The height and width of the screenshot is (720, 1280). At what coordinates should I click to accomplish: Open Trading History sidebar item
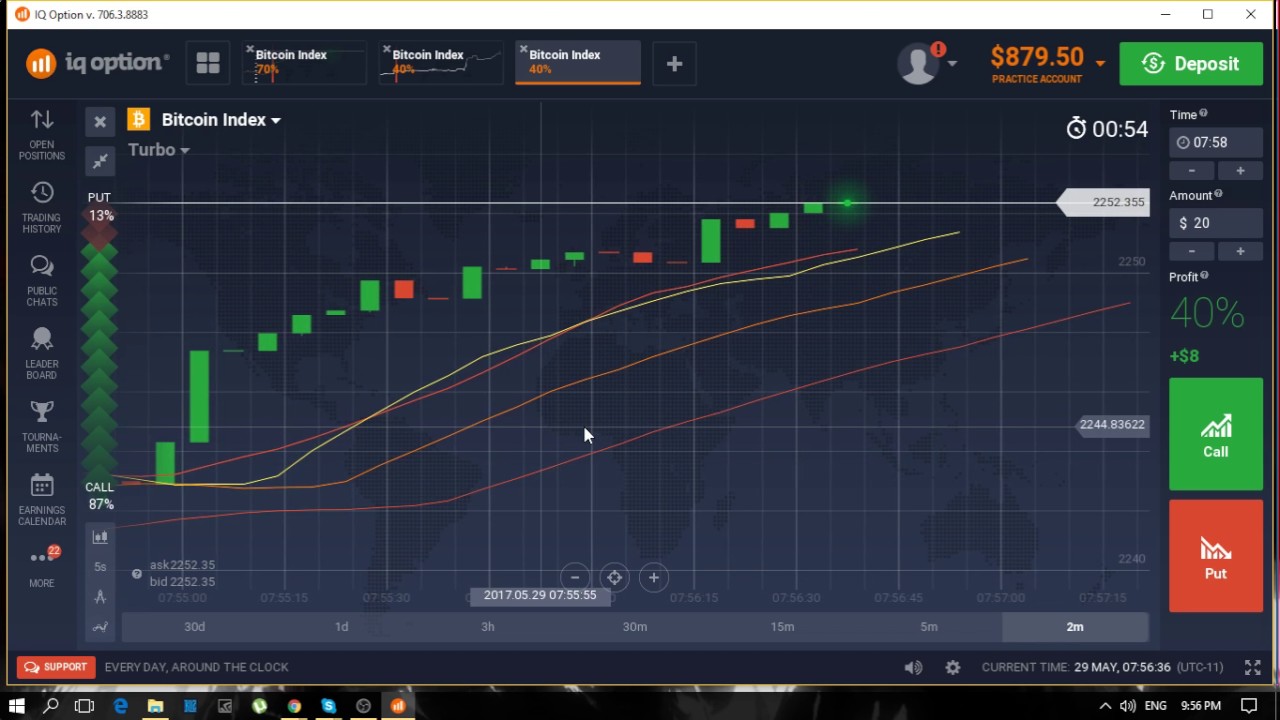(42, 208)
